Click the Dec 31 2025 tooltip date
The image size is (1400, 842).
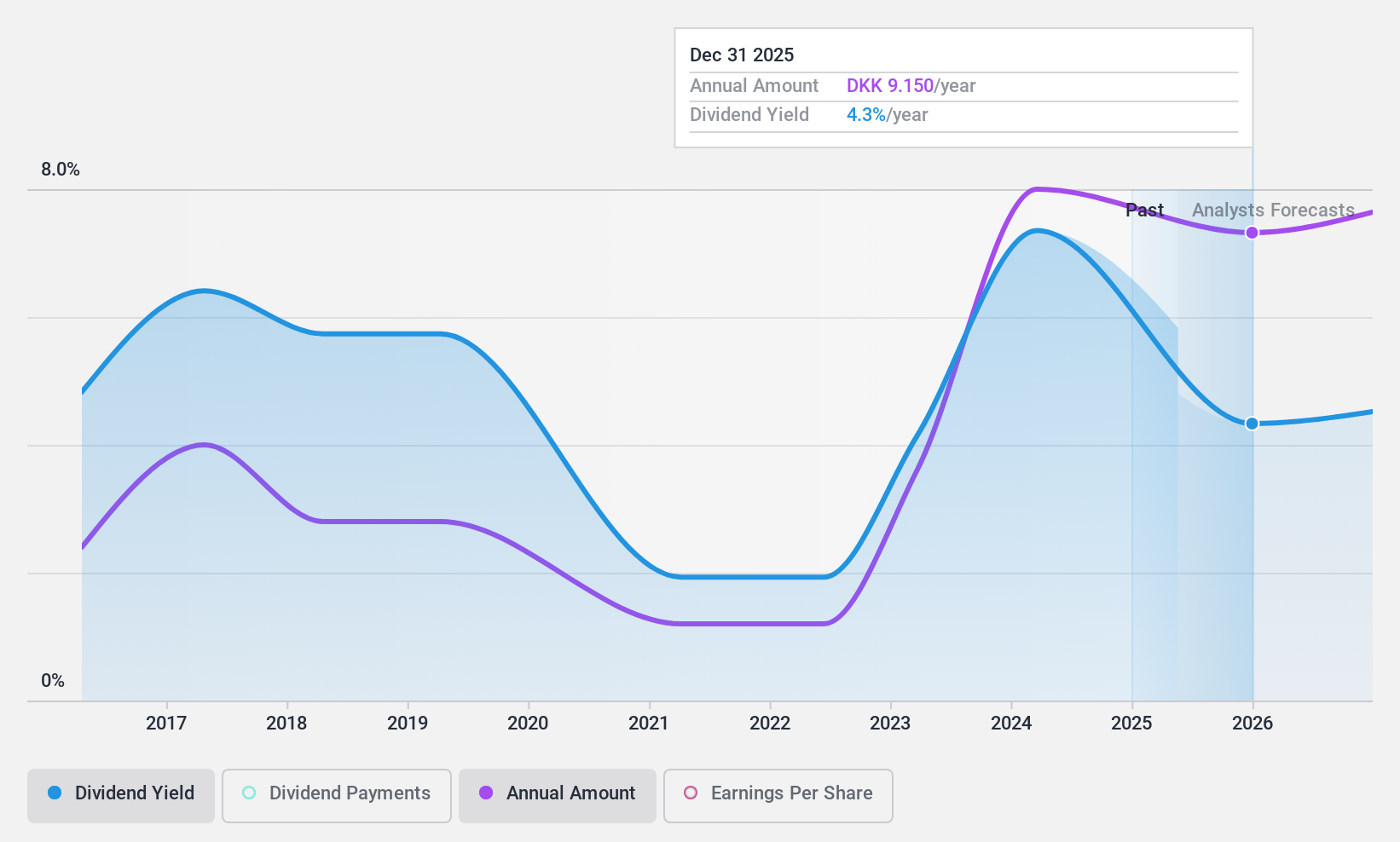[x=742, y=55]
